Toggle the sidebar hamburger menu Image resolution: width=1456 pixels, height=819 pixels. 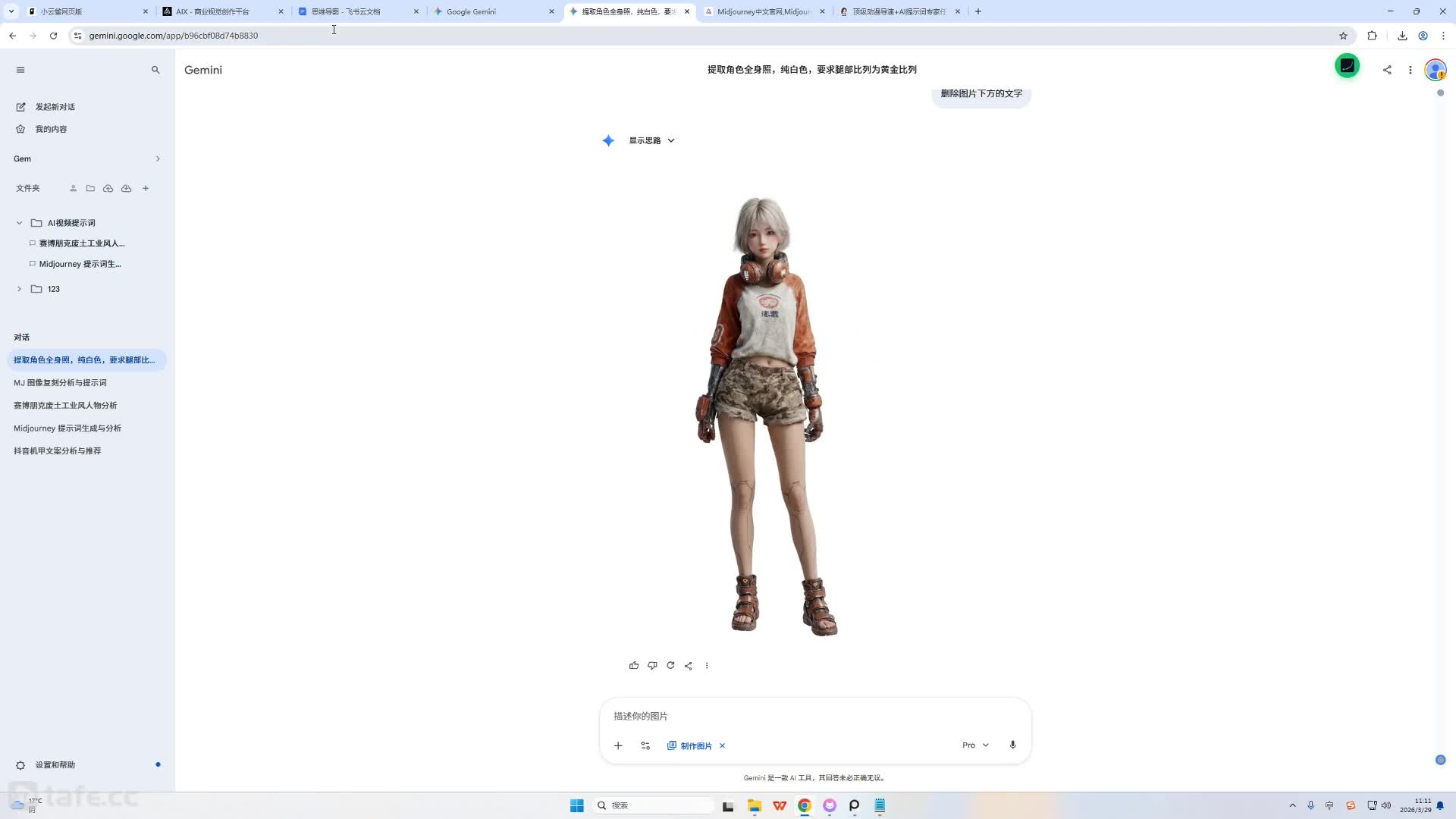(x=20, y=70)
